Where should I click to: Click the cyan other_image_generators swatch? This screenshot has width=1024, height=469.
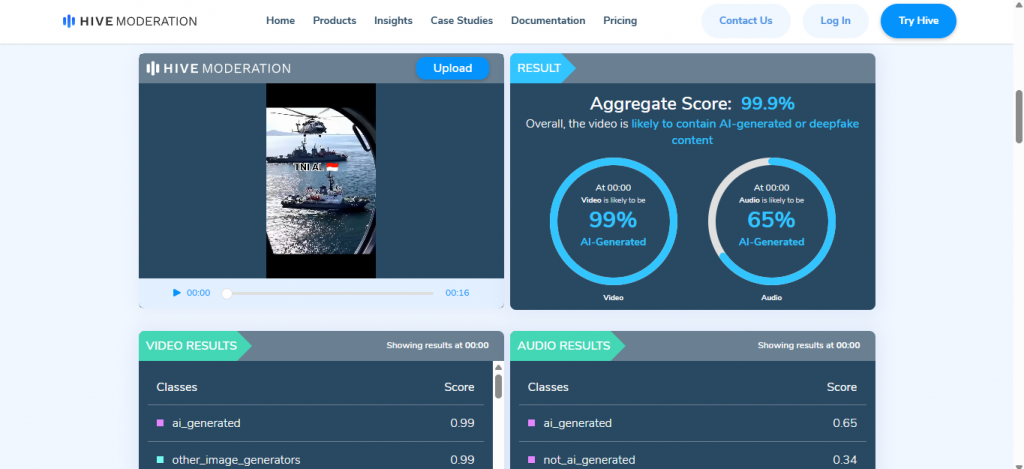coord(160,460)
